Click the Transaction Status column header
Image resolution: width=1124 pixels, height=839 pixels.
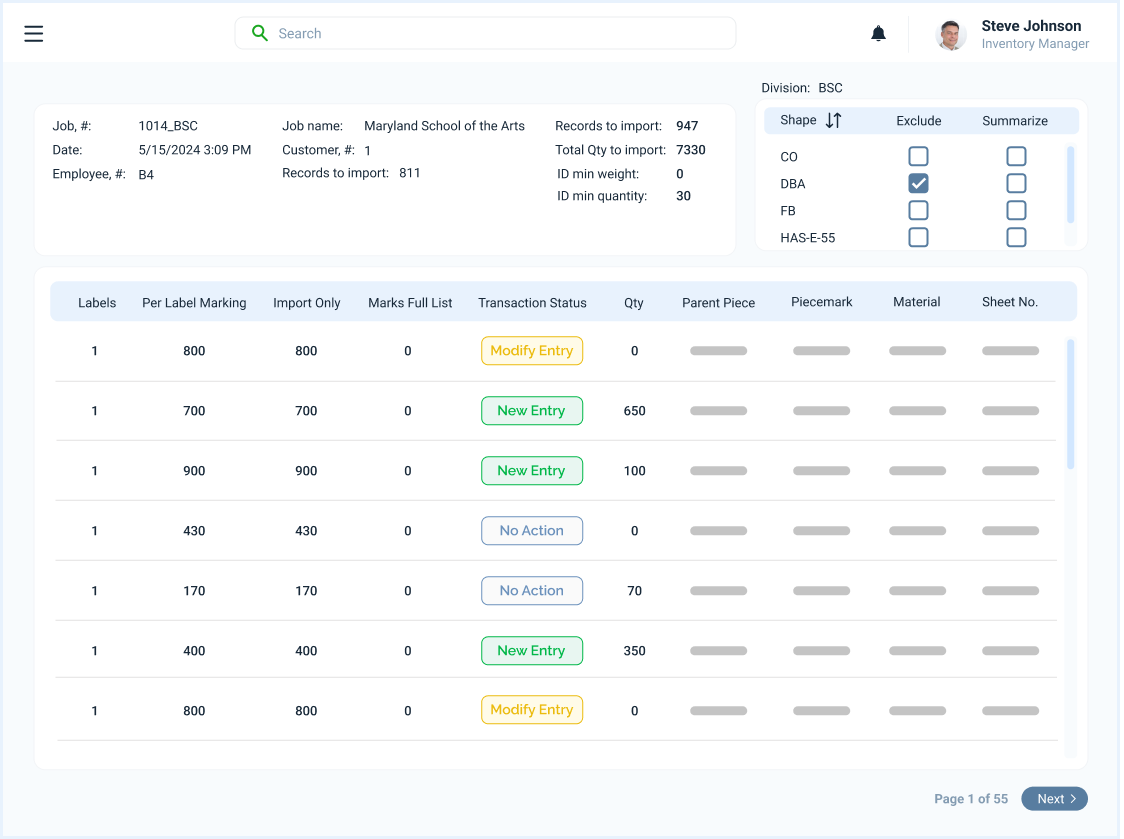click(x=532, y=303)
